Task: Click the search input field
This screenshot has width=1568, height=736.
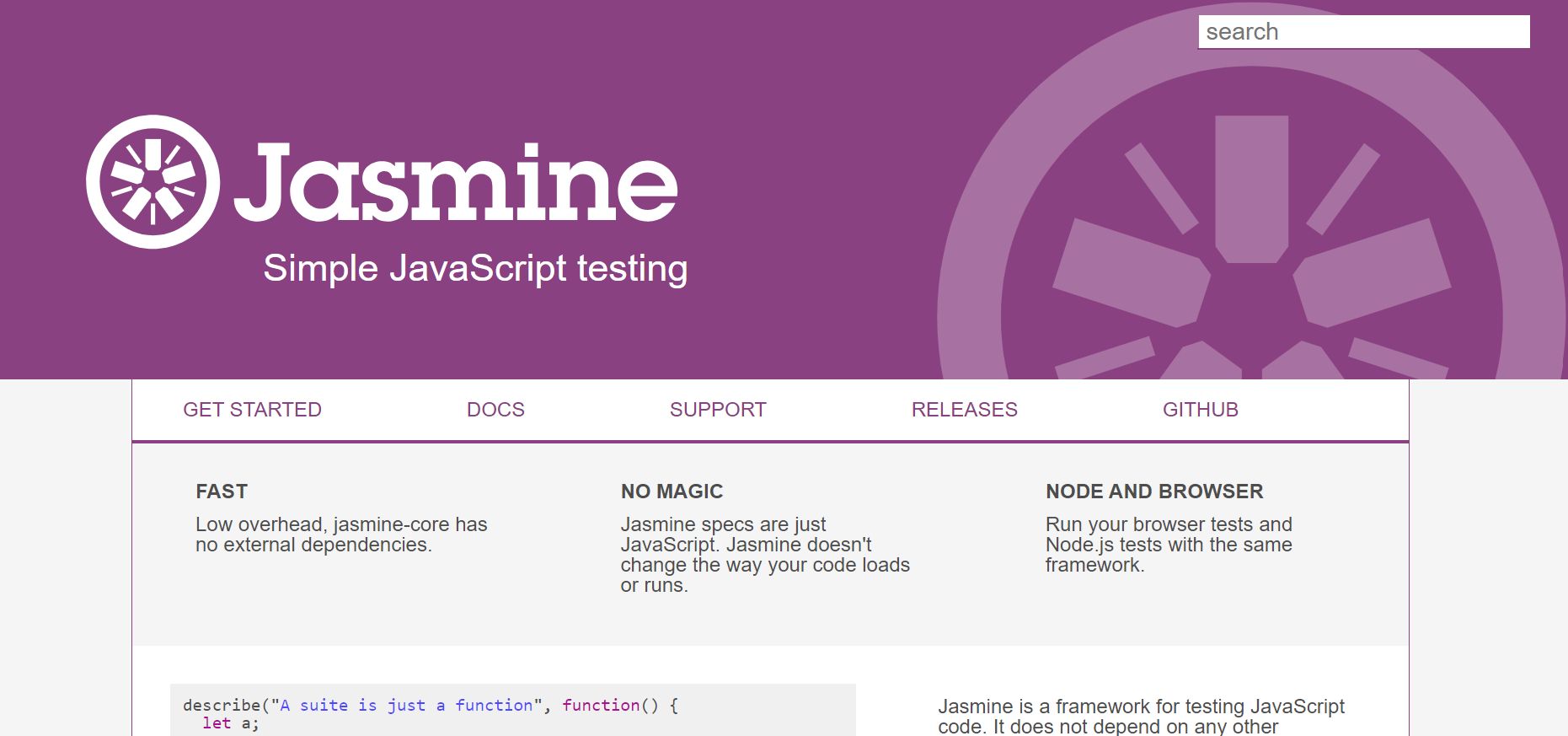Action: [x=1363, y=32]
